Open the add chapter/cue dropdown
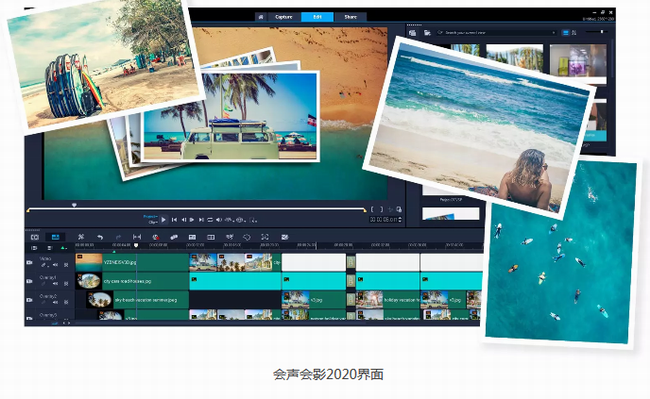This screenshot has width=650, height=399. click(63, 248)
